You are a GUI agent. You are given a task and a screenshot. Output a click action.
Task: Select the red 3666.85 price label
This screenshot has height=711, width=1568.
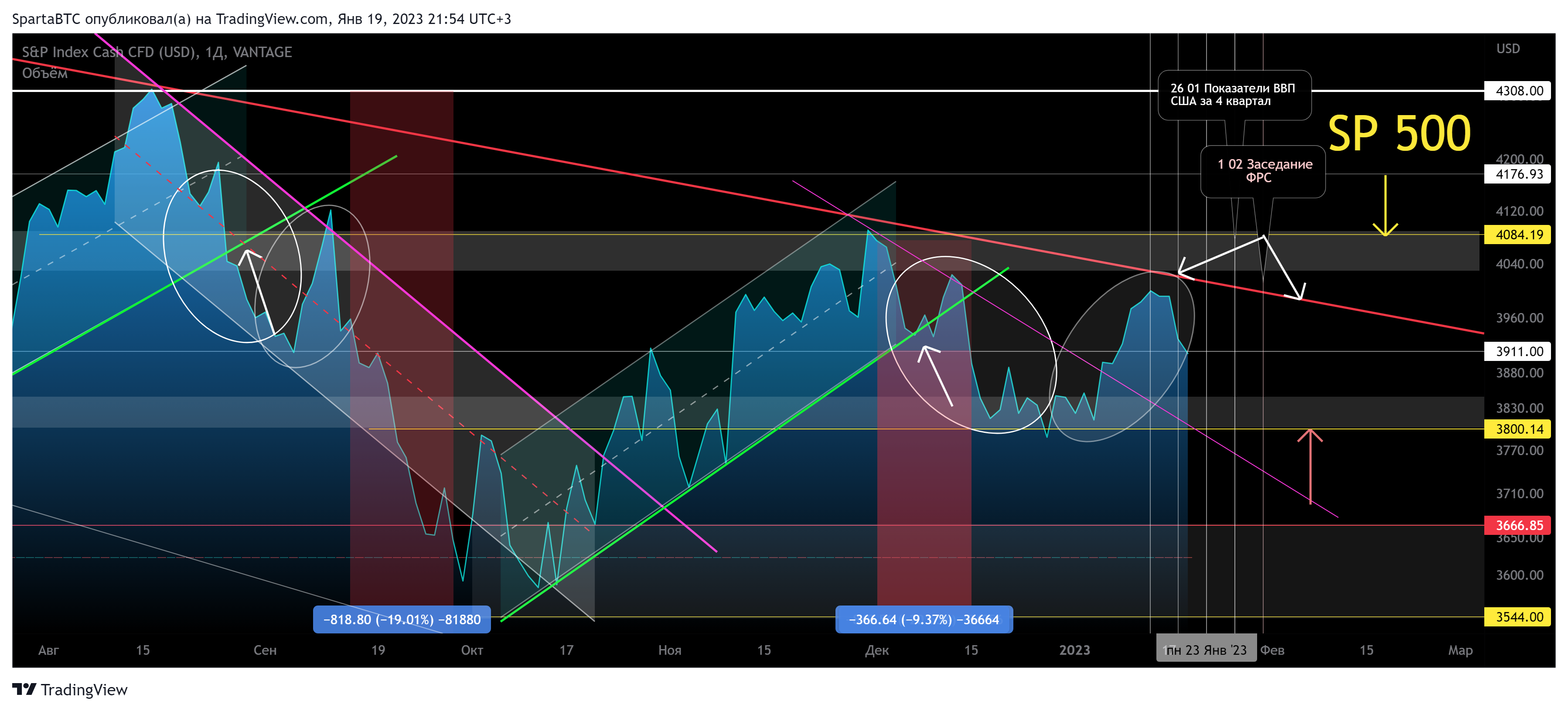point(1517,525)
